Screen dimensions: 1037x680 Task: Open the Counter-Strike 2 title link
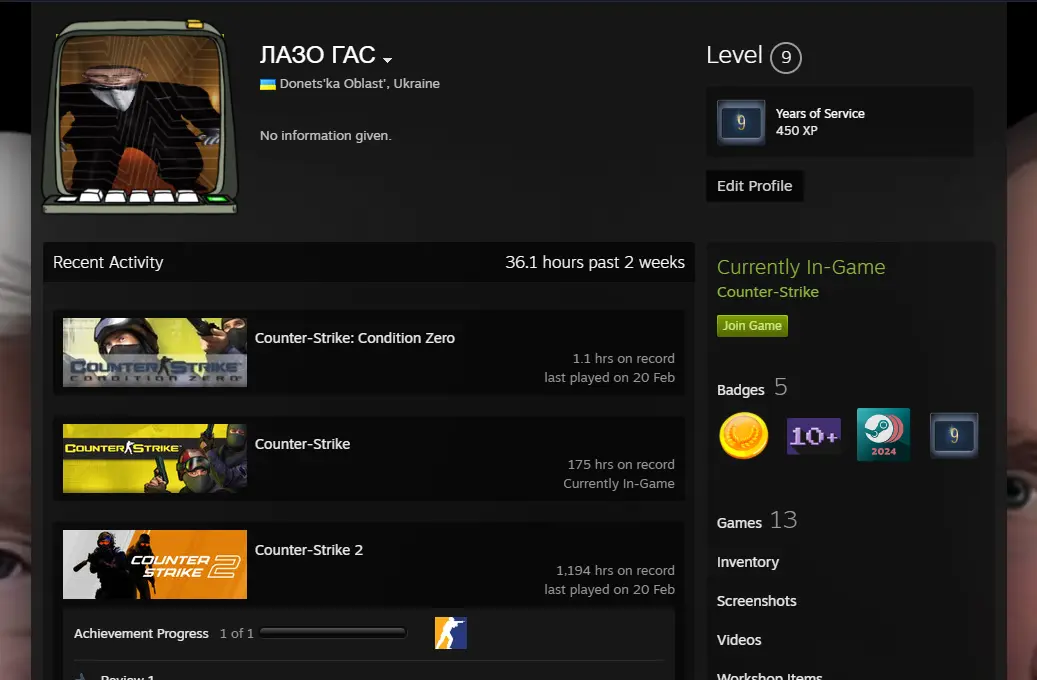click(x=308, y=550)
